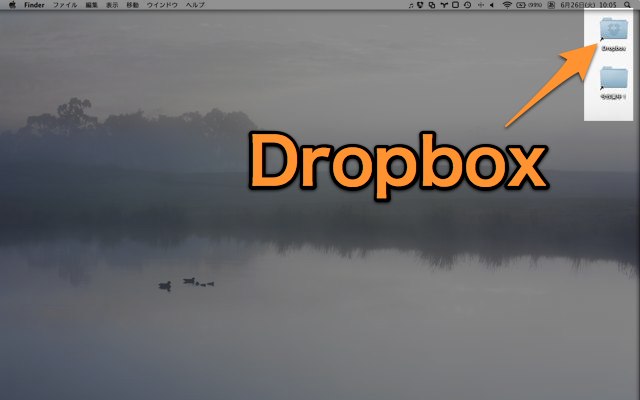Open the Finder menu
This screenshot has width=640, height=400.
34,5
